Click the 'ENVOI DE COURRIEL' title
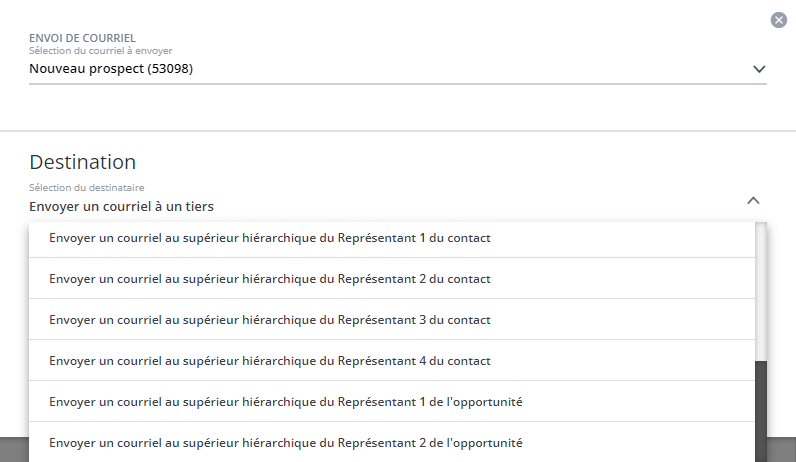This screenshot has height=462, width=796. tap(83, 38)
